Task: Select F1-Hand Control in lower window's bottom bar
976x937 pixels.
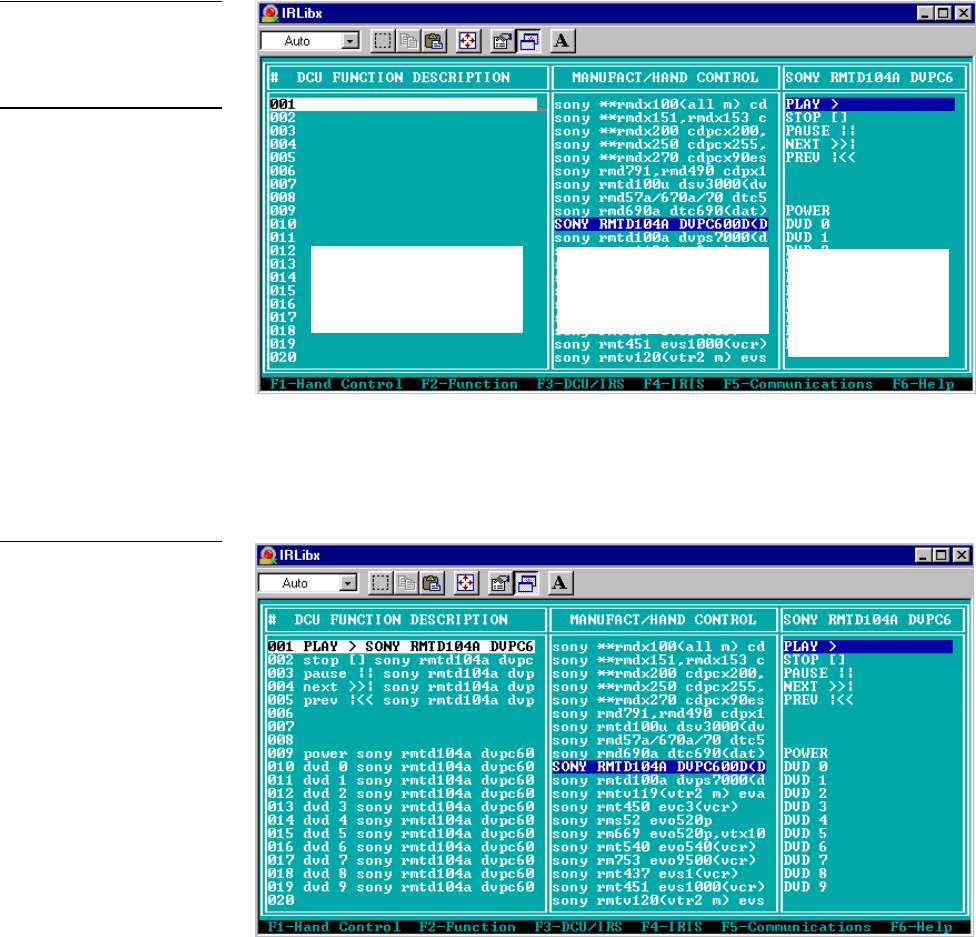Action: click(x=334, y=927)
